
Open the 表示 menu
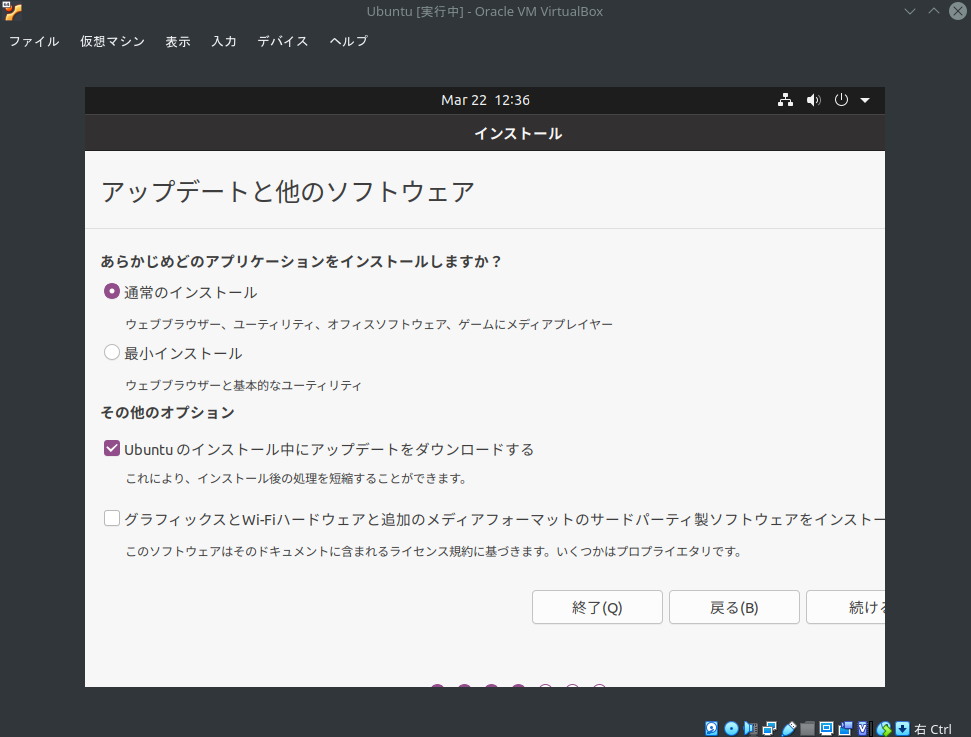178,41
